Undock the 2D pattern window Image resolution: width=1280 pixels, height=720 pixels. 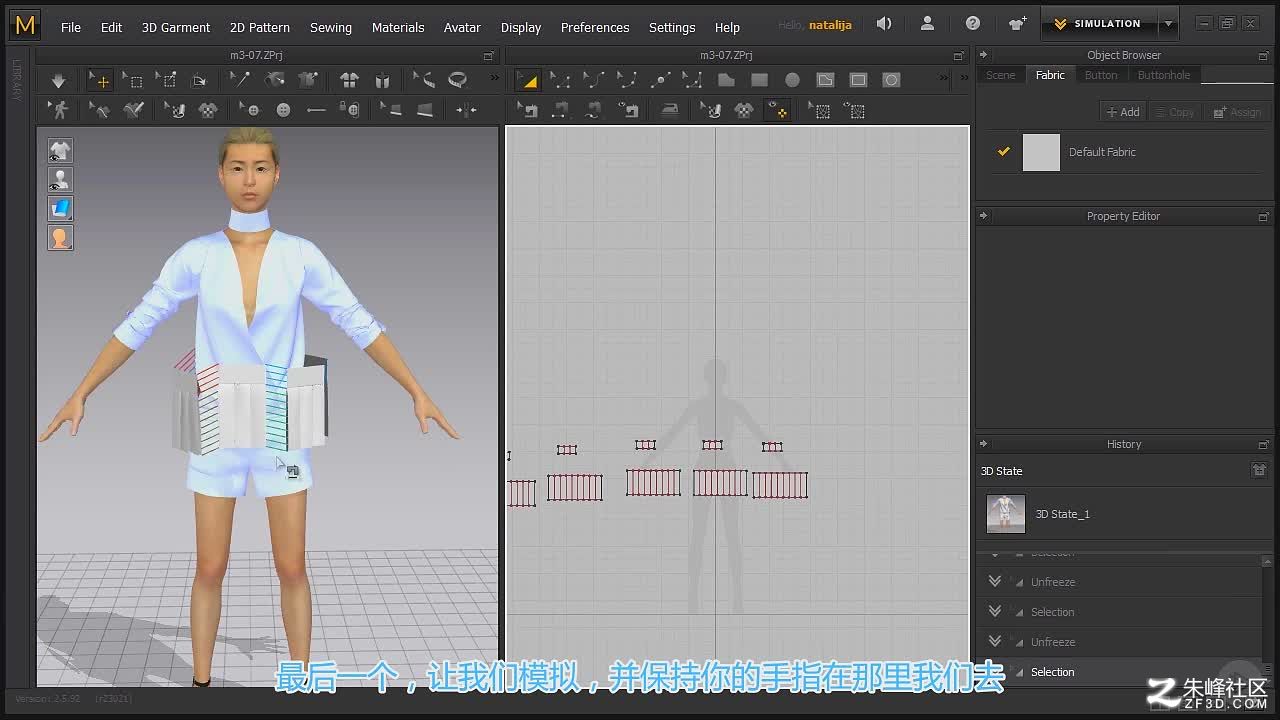[958, 56]
